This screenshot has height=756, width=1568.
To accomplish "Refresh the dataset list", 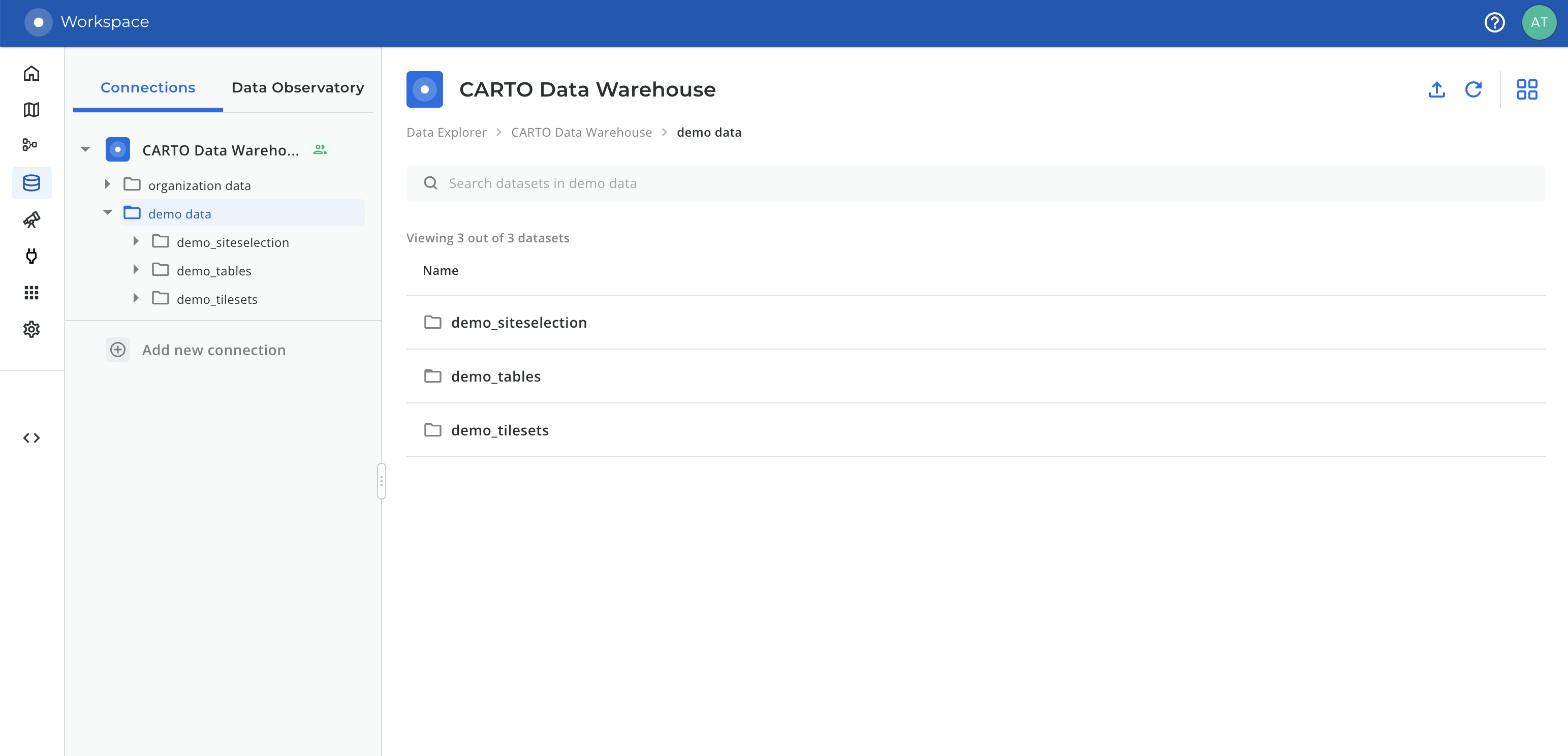I will click(x=1473, y=89).
